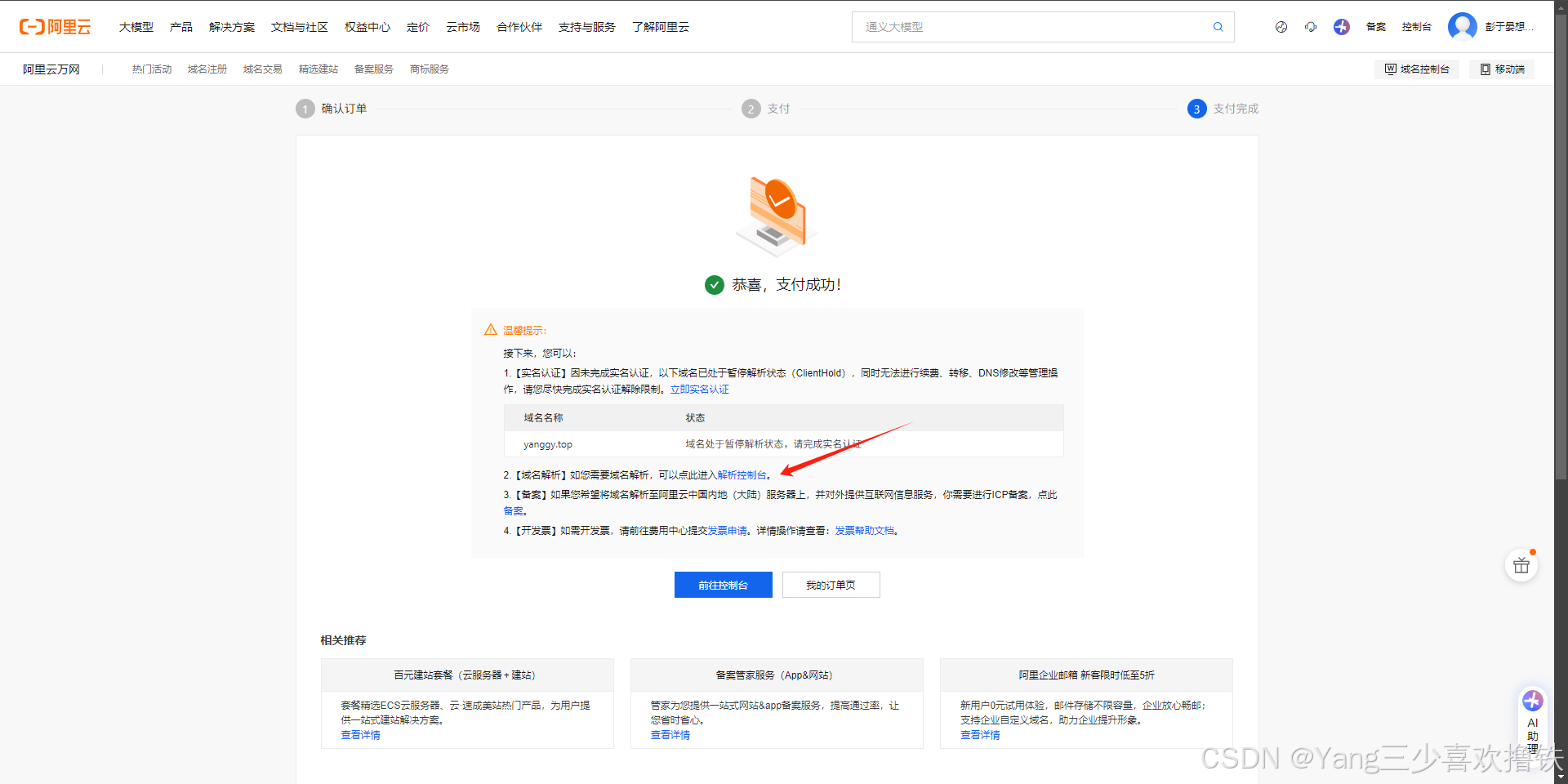The image size is (1568, 784).
Task: Go to 商标服务 tab
Action: [x=430, y=69]
